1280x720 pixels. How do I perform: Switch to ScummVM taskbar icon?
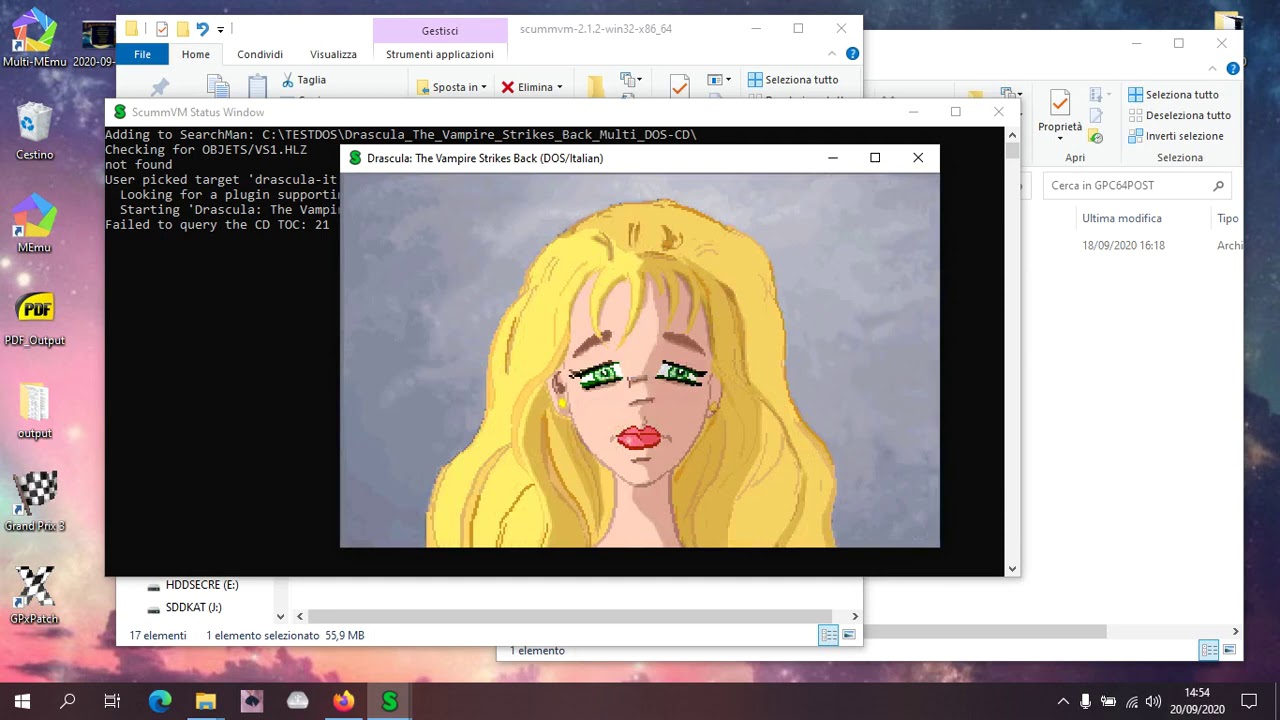point(390,701)
